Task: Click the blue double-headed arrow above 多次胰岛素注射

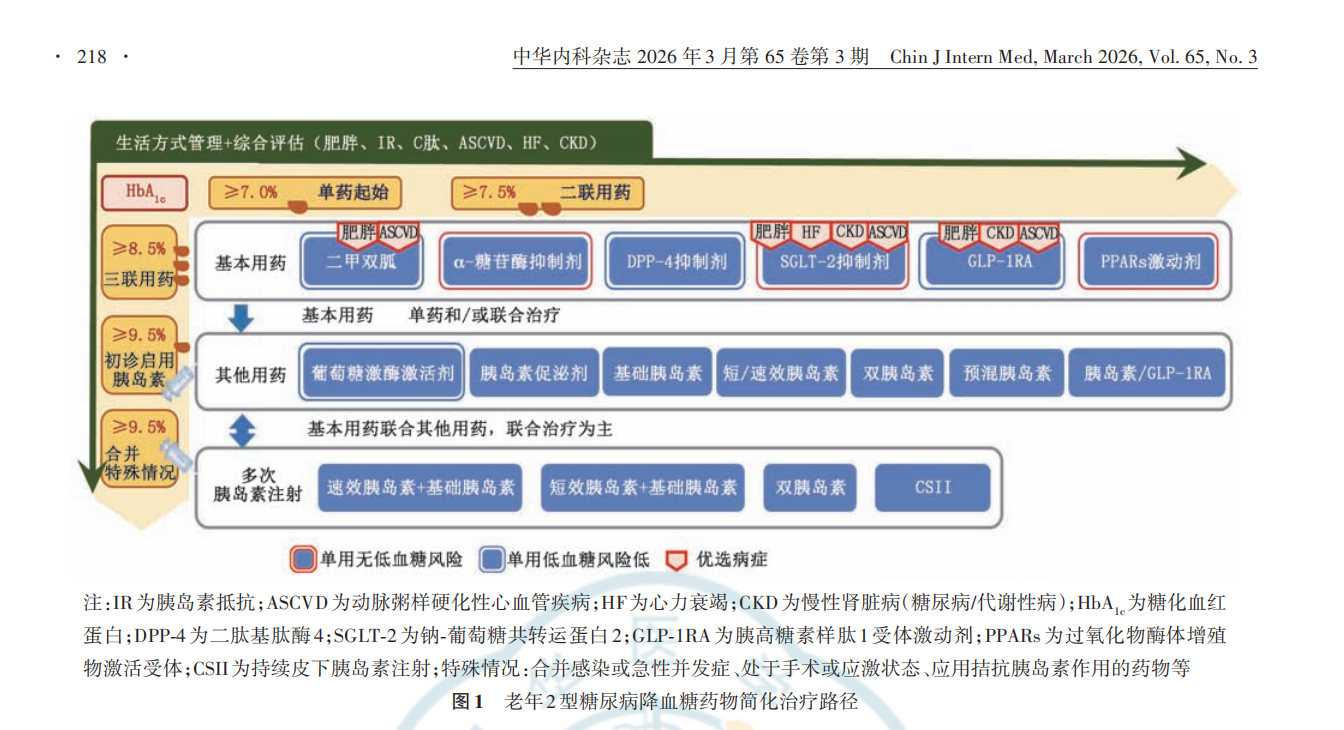Action: [x=243, y=430]
